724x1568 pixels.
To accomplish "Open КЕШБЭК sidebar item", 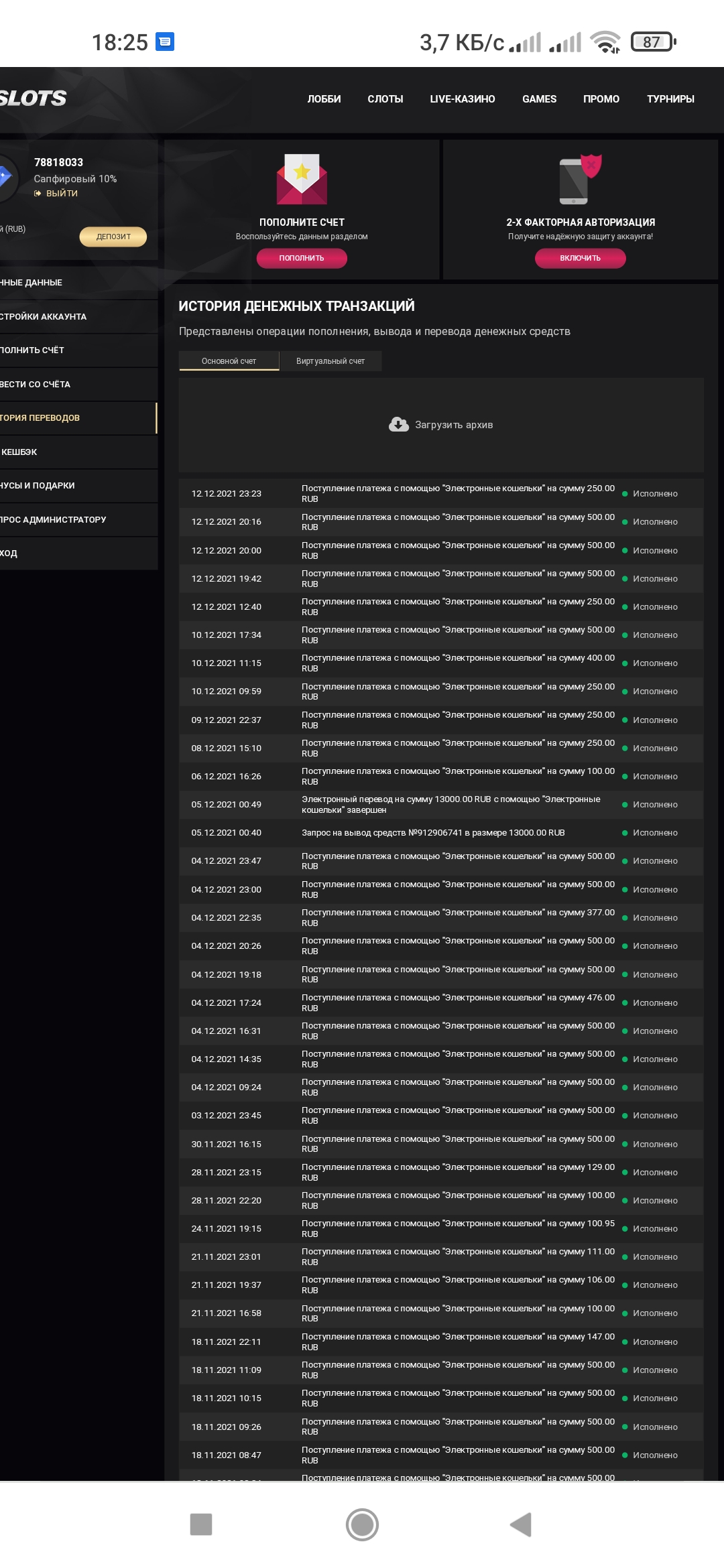I will [x=78, y=452].
